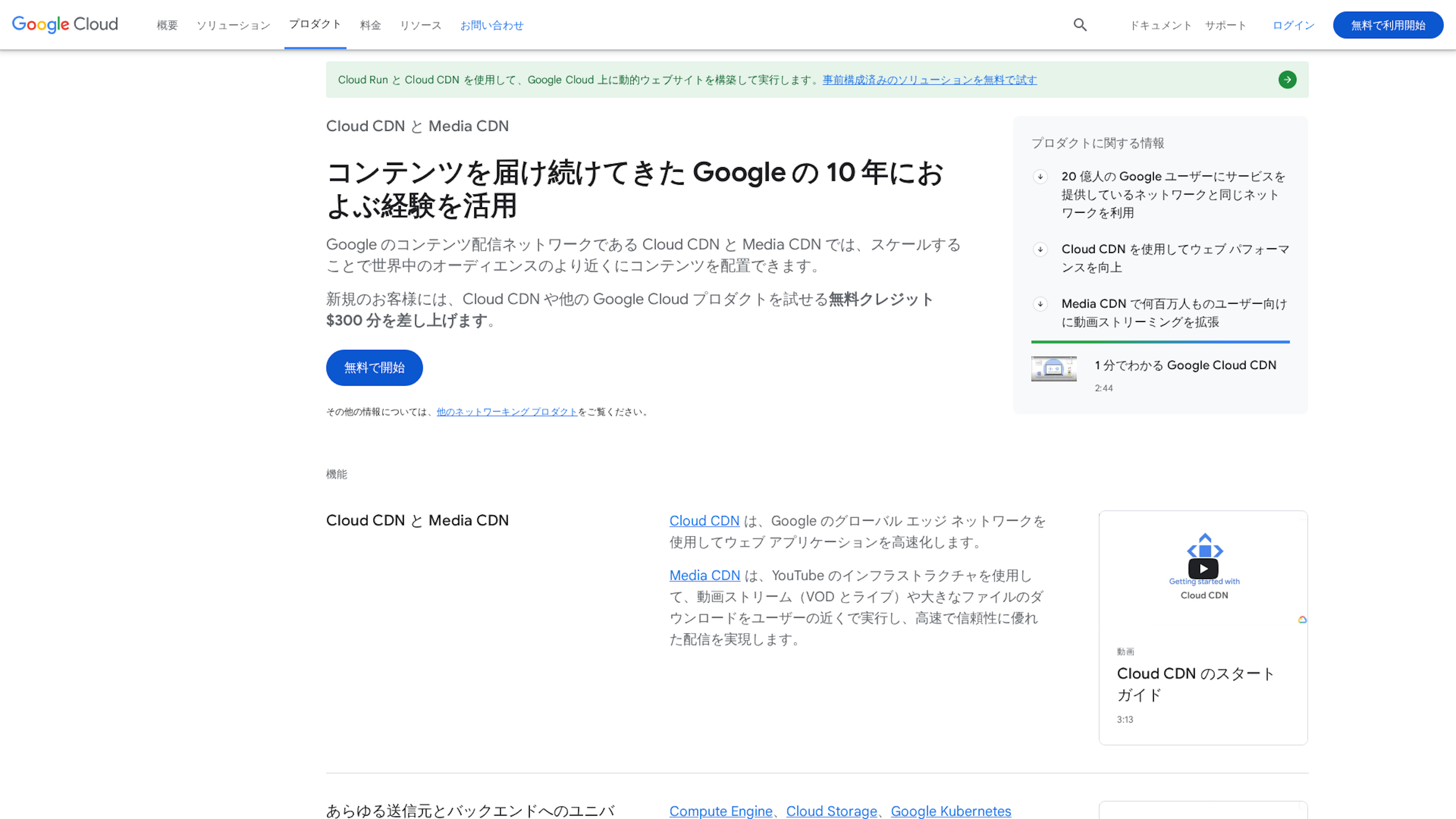Click the 動画 label on video card
The width and height of the screenshot is (1456, 819).
(x=1125, y=652)
